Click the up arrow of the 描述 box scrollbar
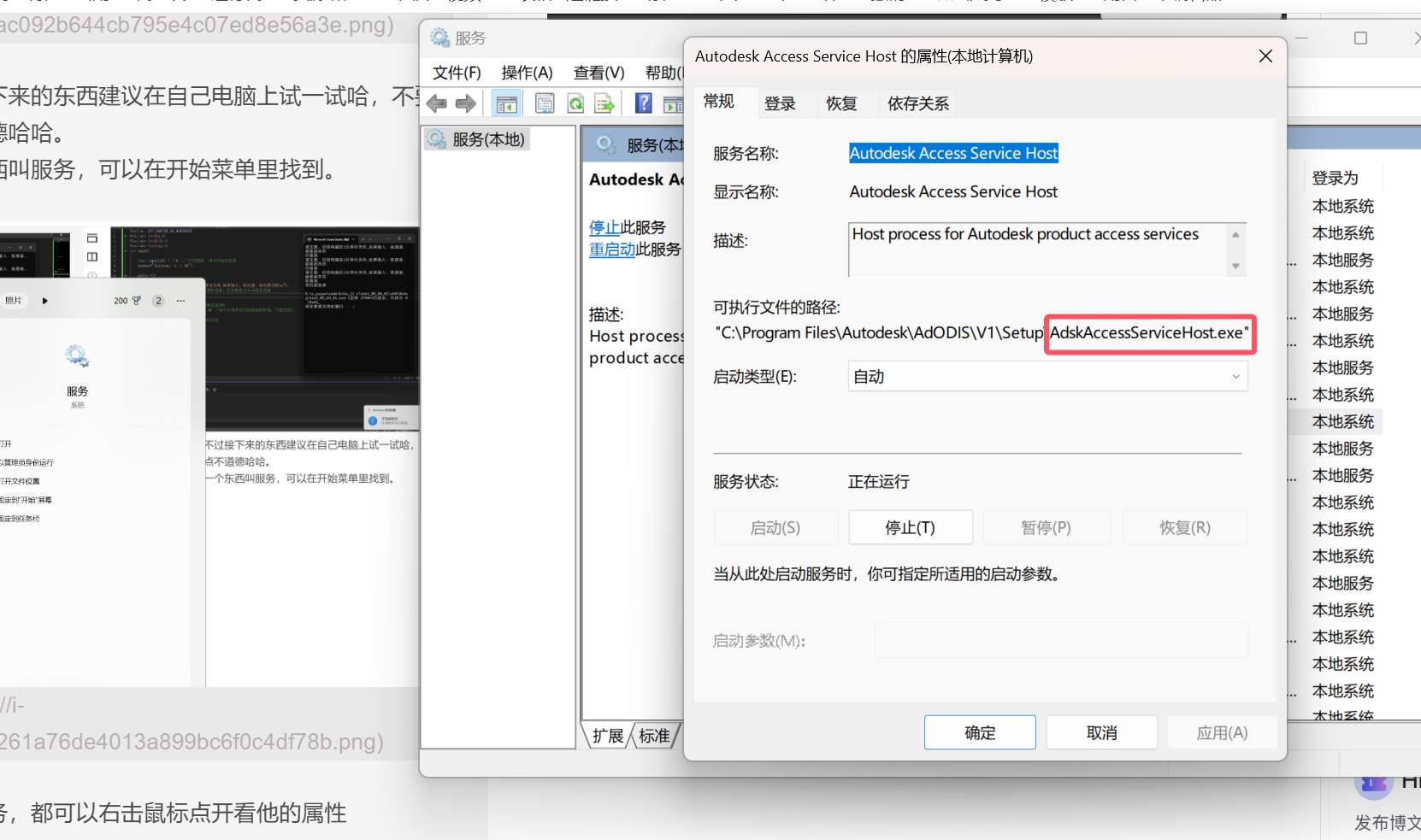This screenshot has width=1421, height=840. click(x=1235, y=234)
